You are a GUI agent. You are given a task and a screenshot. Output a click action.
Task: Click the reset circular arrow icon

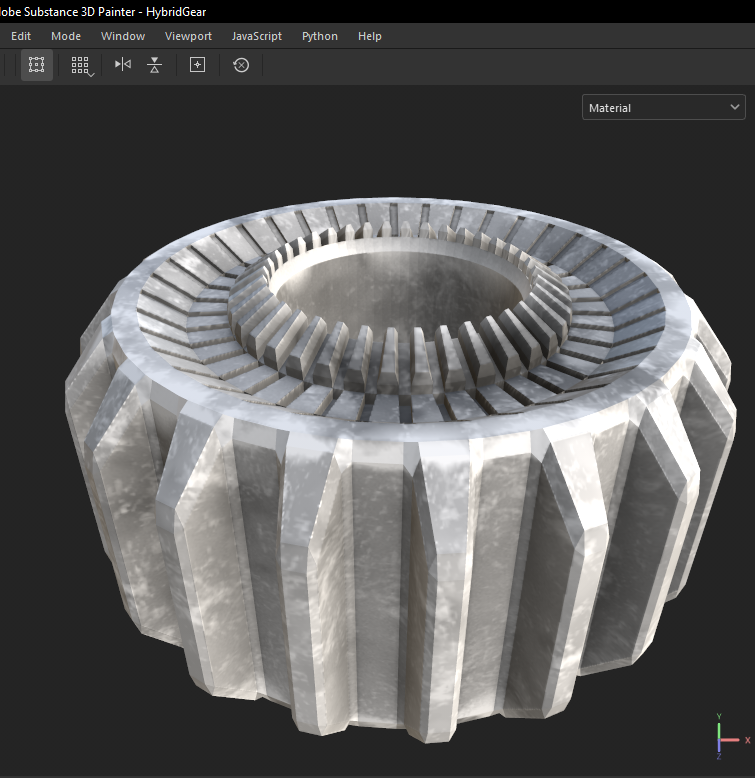(241, 65)
